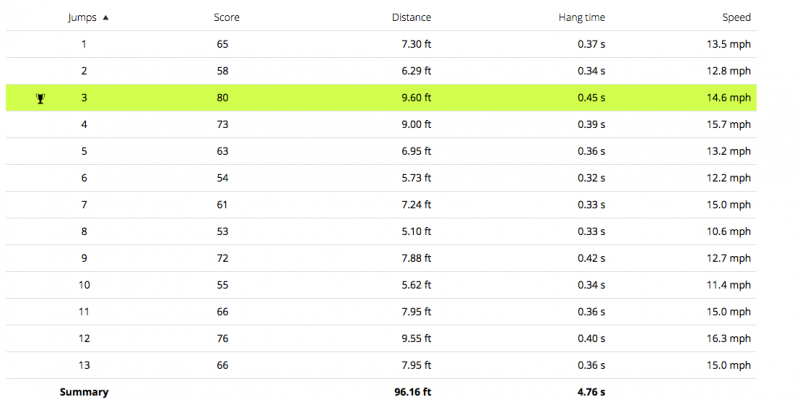
Task: Sort table by Score column header
Action: click(226, 18)
